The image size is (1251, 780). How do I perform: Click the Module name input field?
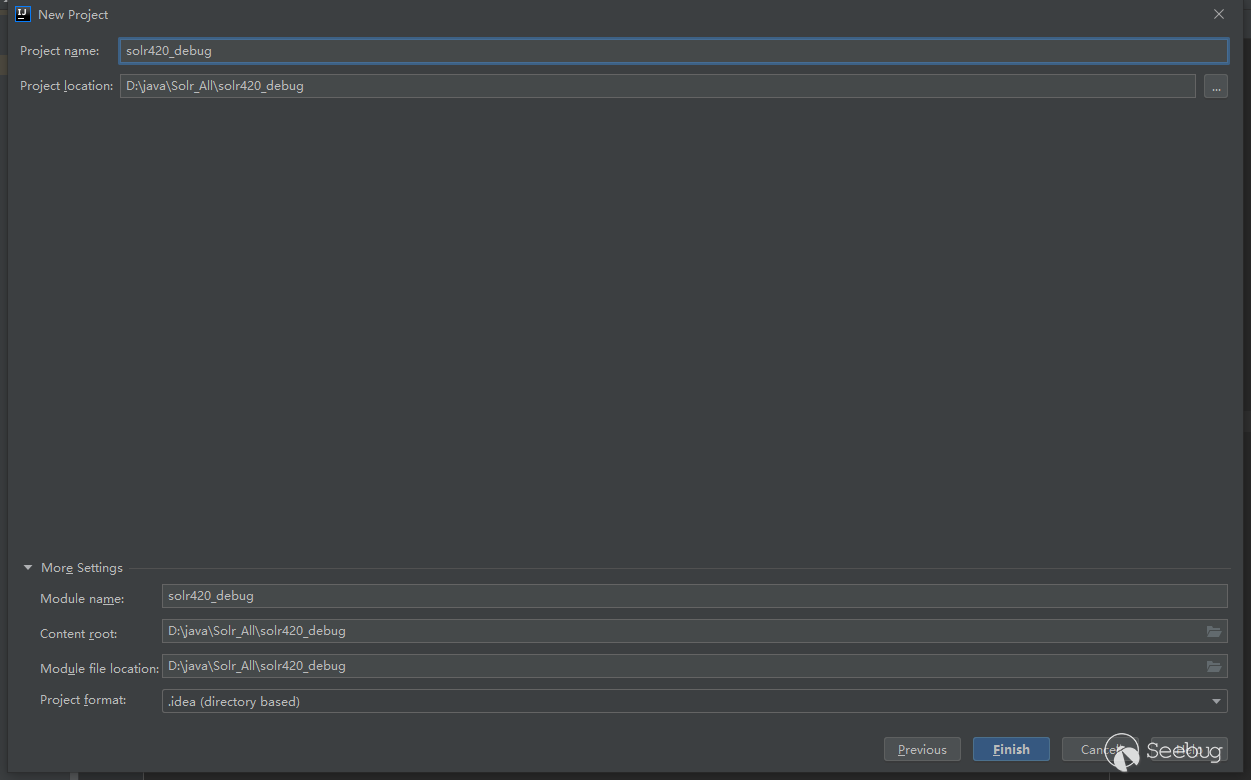[x=694, y=596]
